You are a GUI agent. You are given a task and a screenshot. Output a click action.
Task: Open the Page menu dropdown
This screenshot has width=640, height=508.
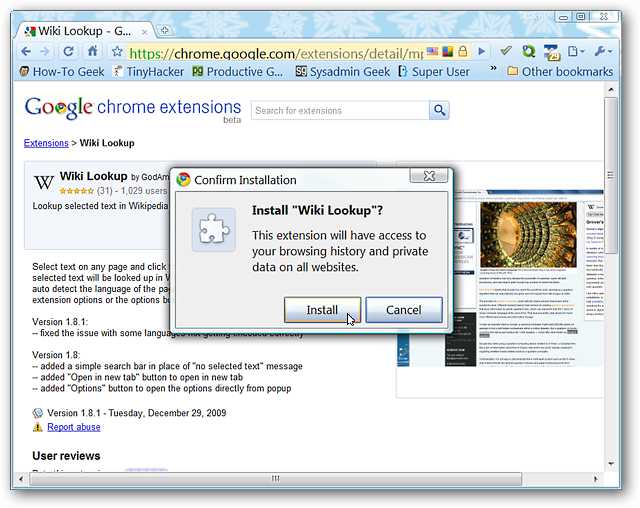[576, 51]
